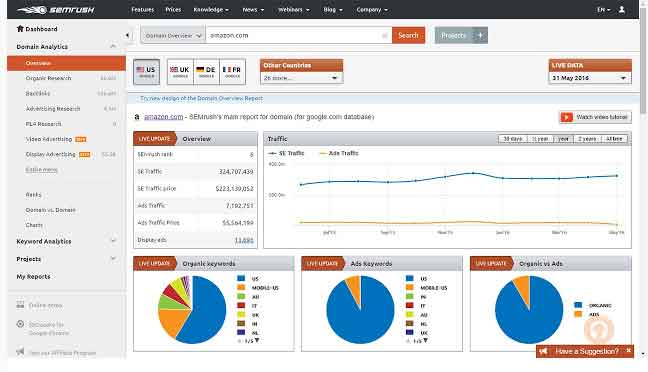The height and width of the screenshot is (372, 648).
Task: Try new design of Domain Overview Report
Action: [x=201, y=98]
